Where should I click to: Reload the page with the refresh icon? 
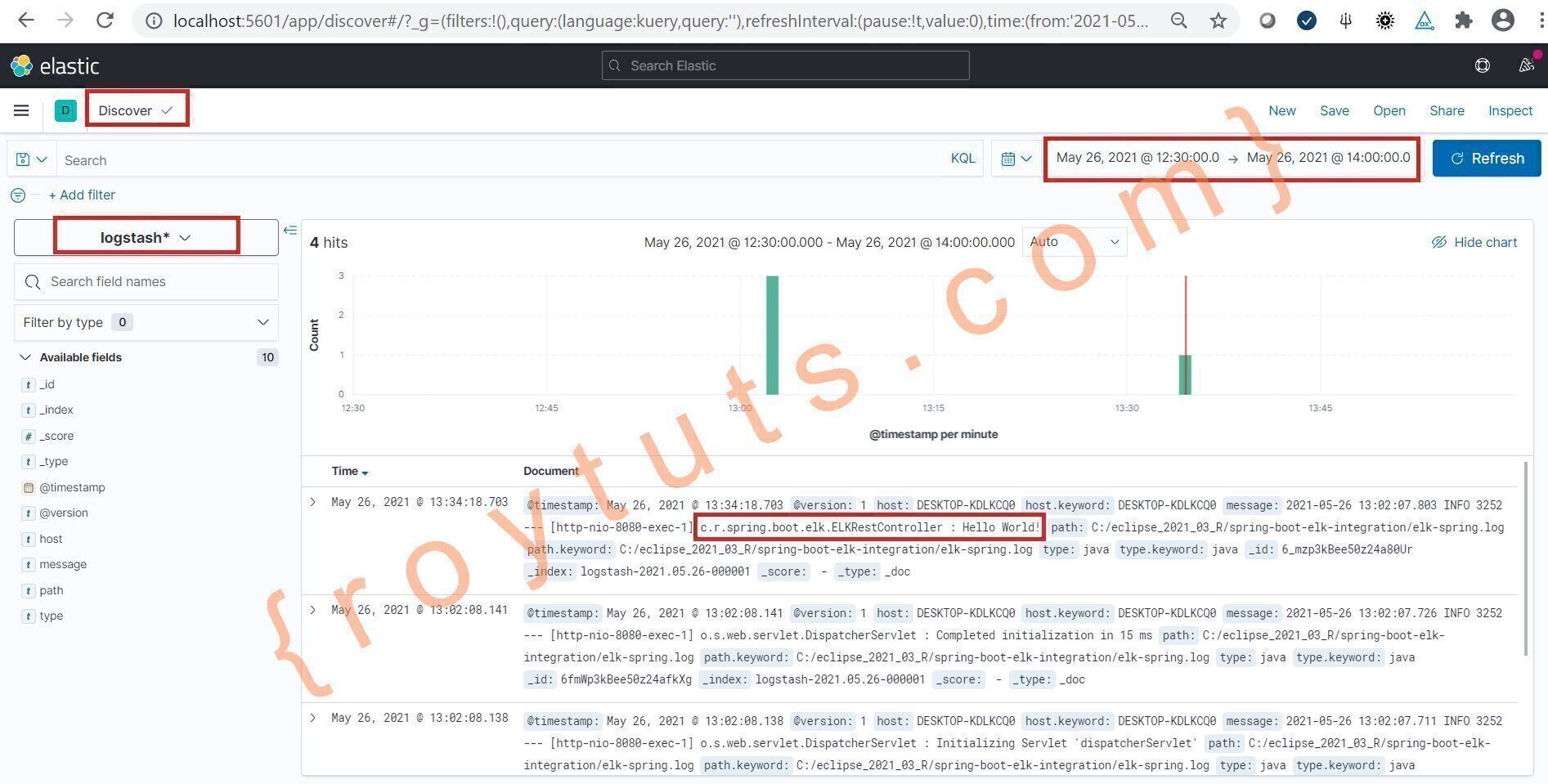[105, 20]
